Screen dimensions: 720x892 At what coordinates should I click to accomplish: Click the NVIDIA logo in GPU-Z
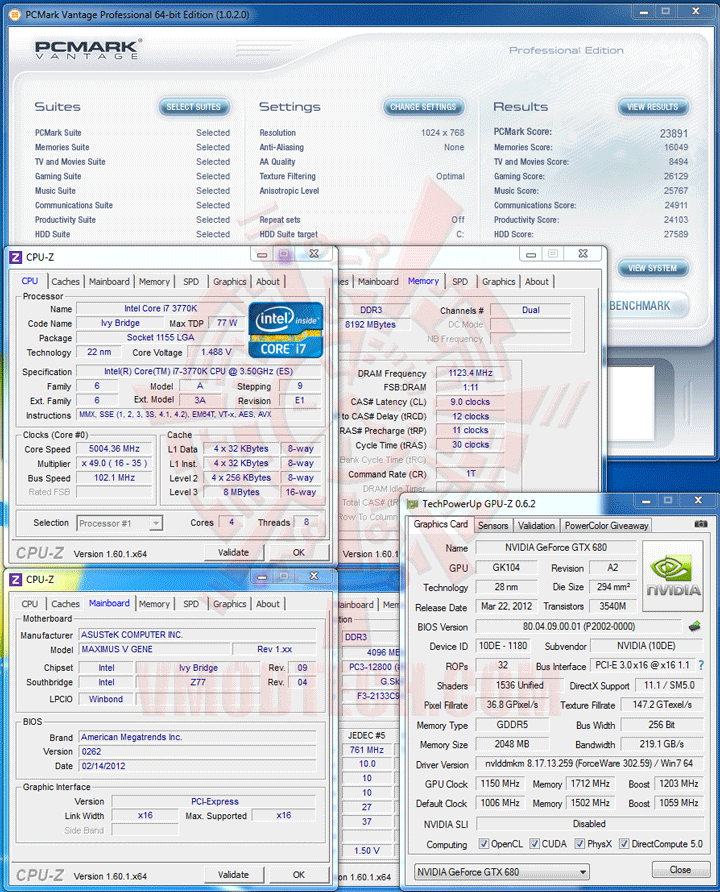point(673,576)
